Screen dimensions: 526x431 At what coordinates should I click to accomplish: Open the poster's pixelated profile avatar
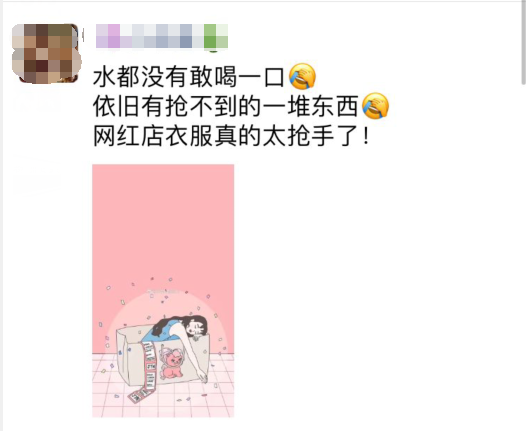(x=46, y=54)
